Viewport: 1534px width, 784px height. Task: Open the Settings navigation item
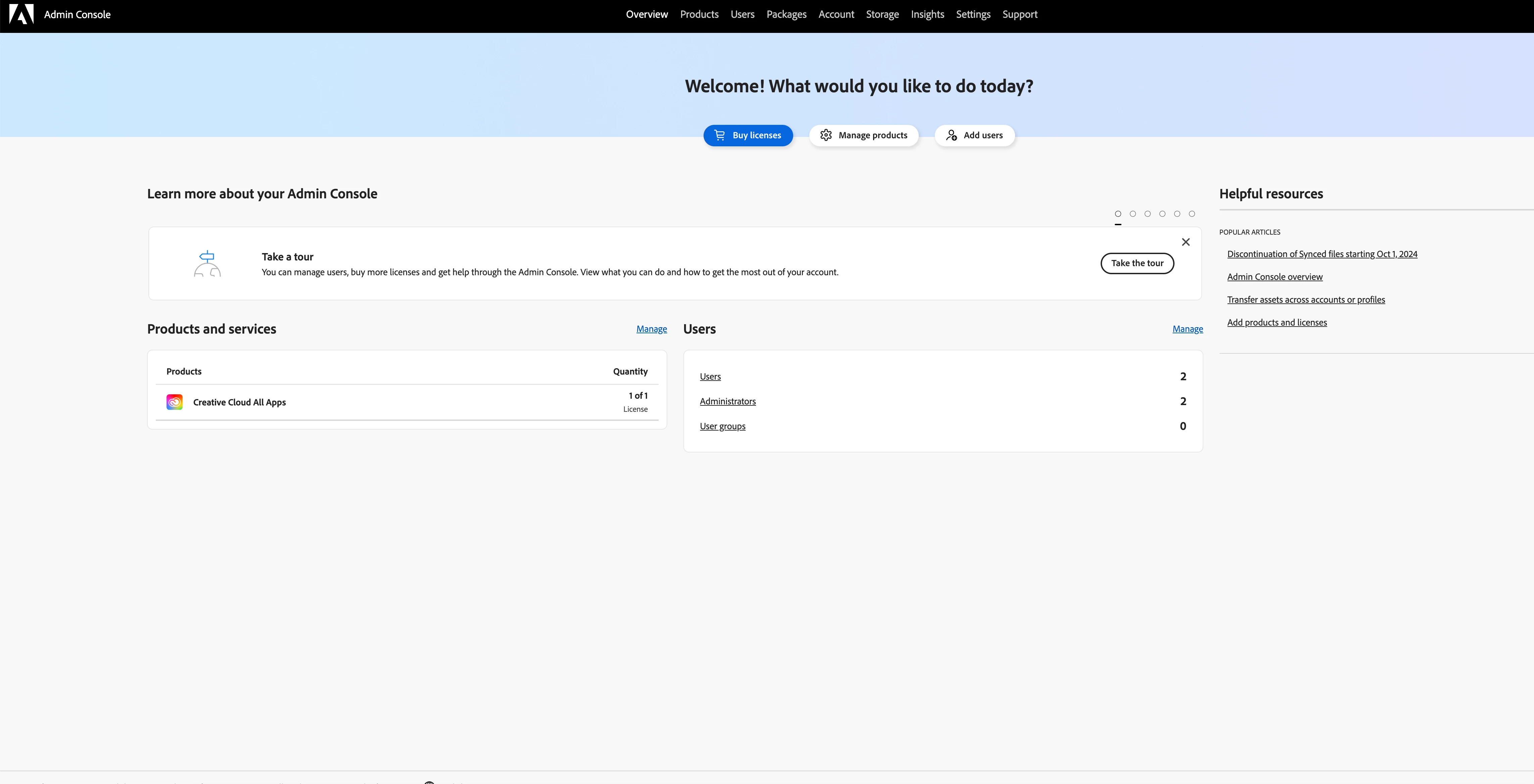pos(973,14)
